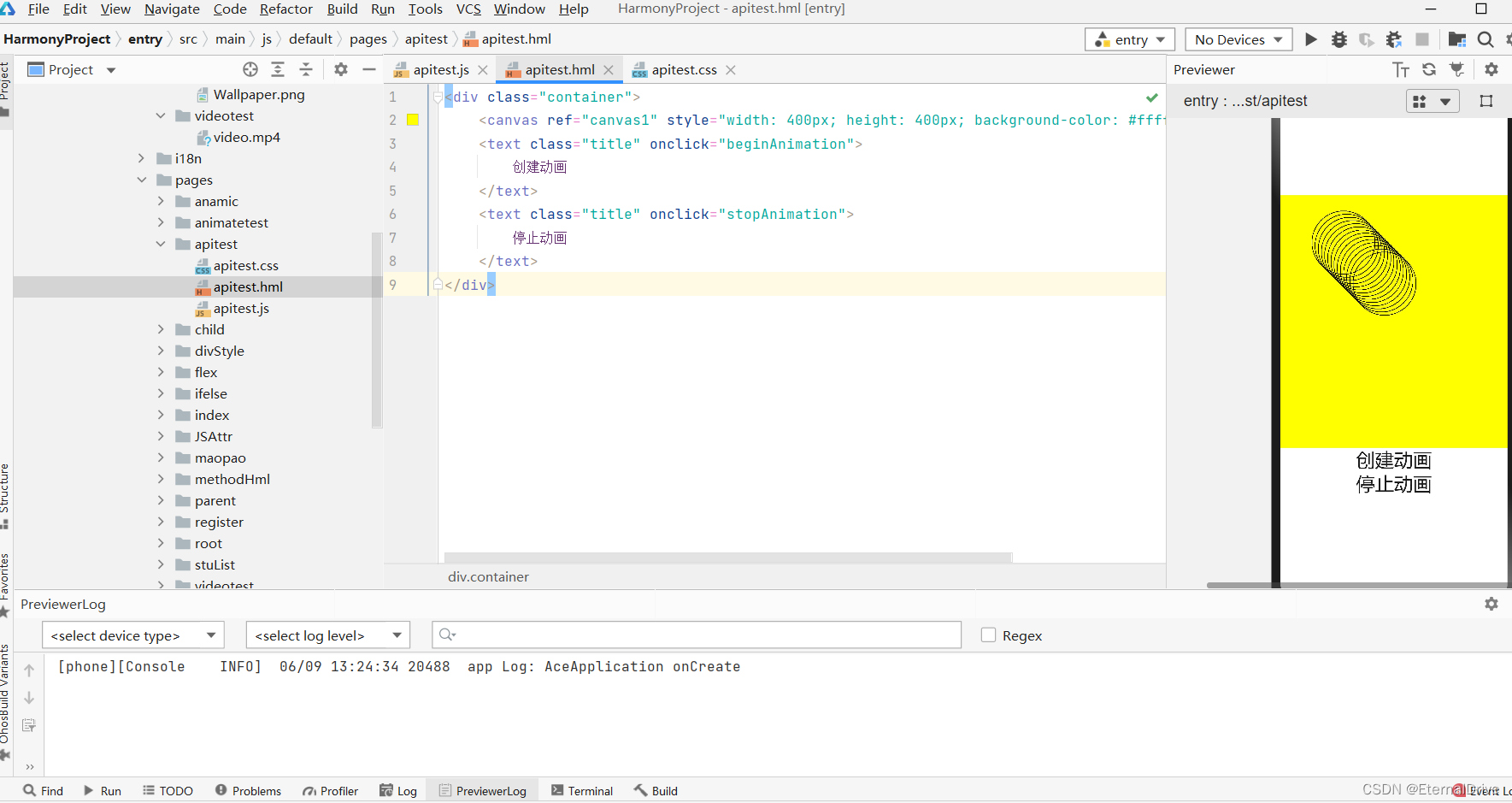This screenshot has height=803, width=1512.
Task: Refresh the Previewer panel
Action: click(x=1429, y=69)
